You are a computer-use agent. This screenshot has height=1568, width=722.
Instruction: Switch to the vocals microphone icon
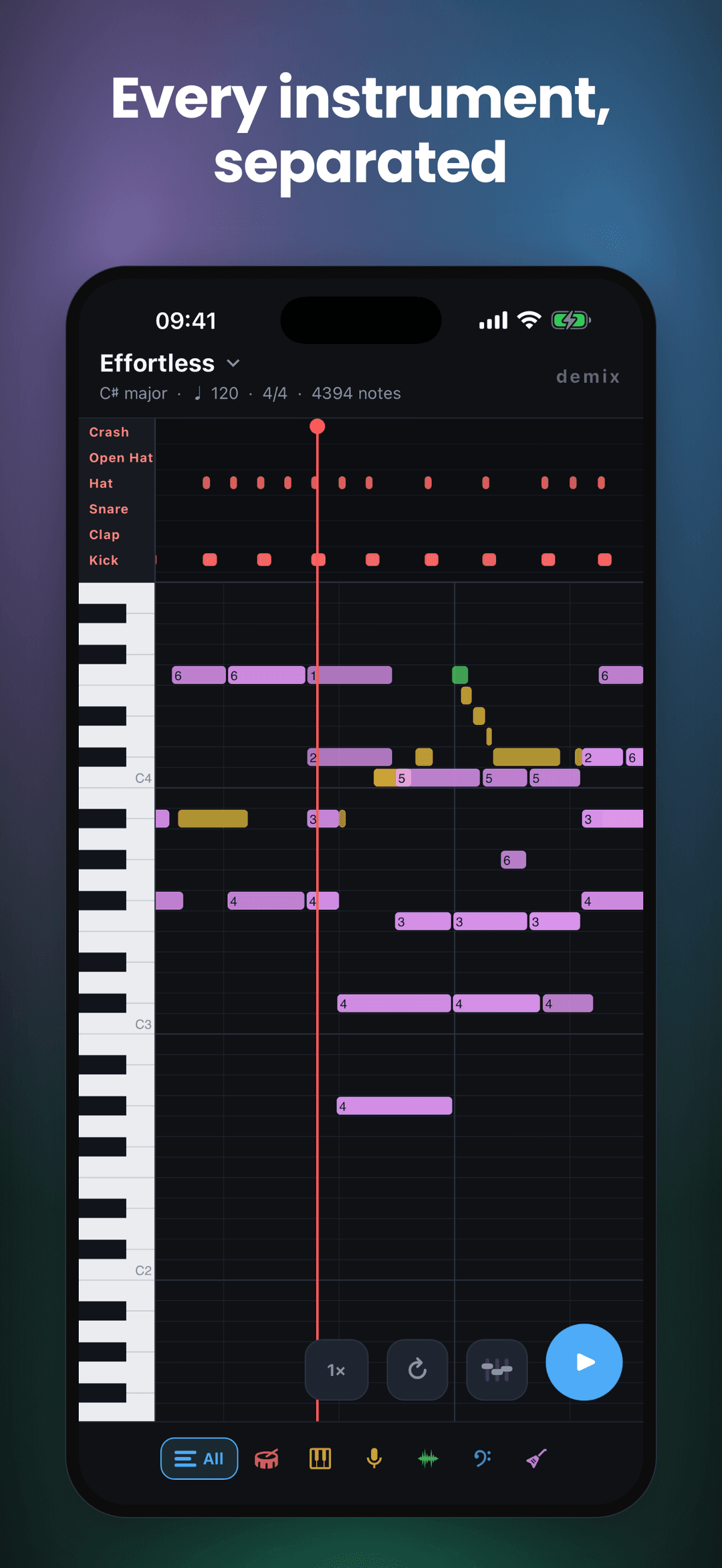(374, 1458)
